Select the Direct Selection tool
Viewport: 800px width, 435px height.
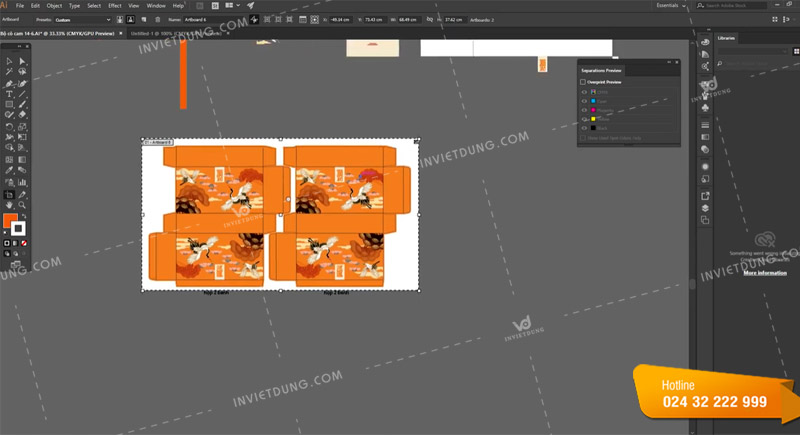click(22, 61)
